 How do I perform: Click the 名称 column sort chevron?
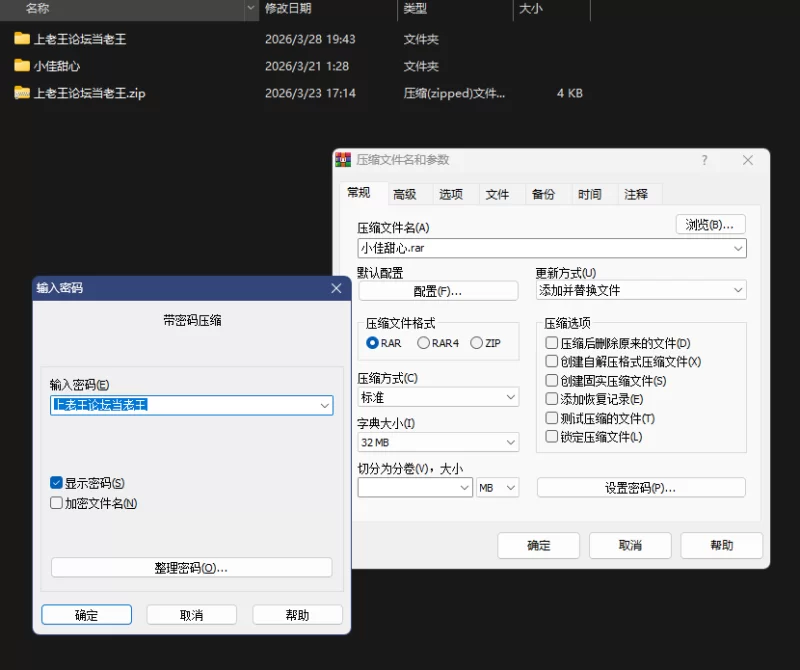251,8
